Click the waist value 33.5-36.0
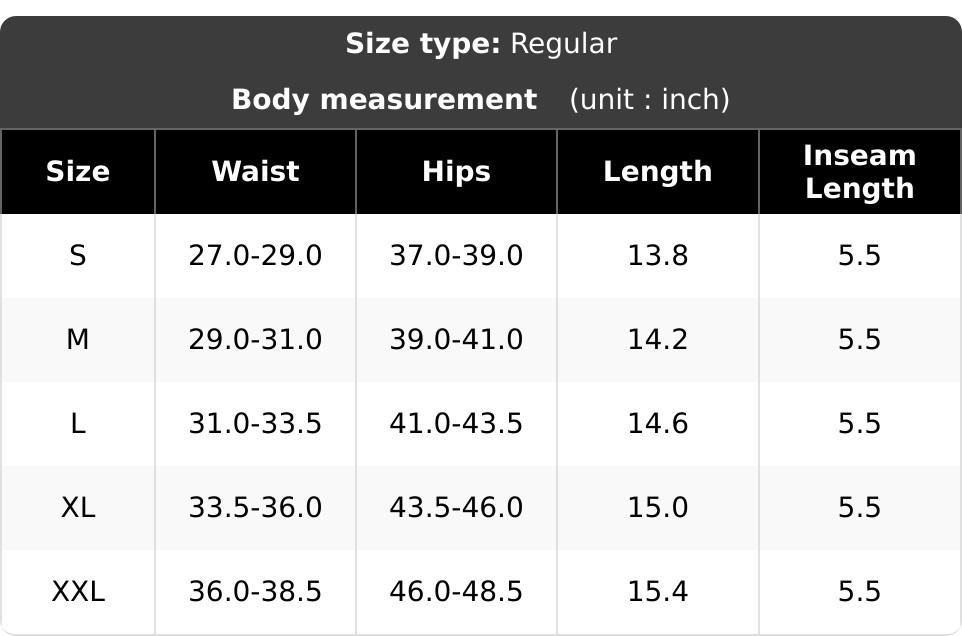 (255, 507)
